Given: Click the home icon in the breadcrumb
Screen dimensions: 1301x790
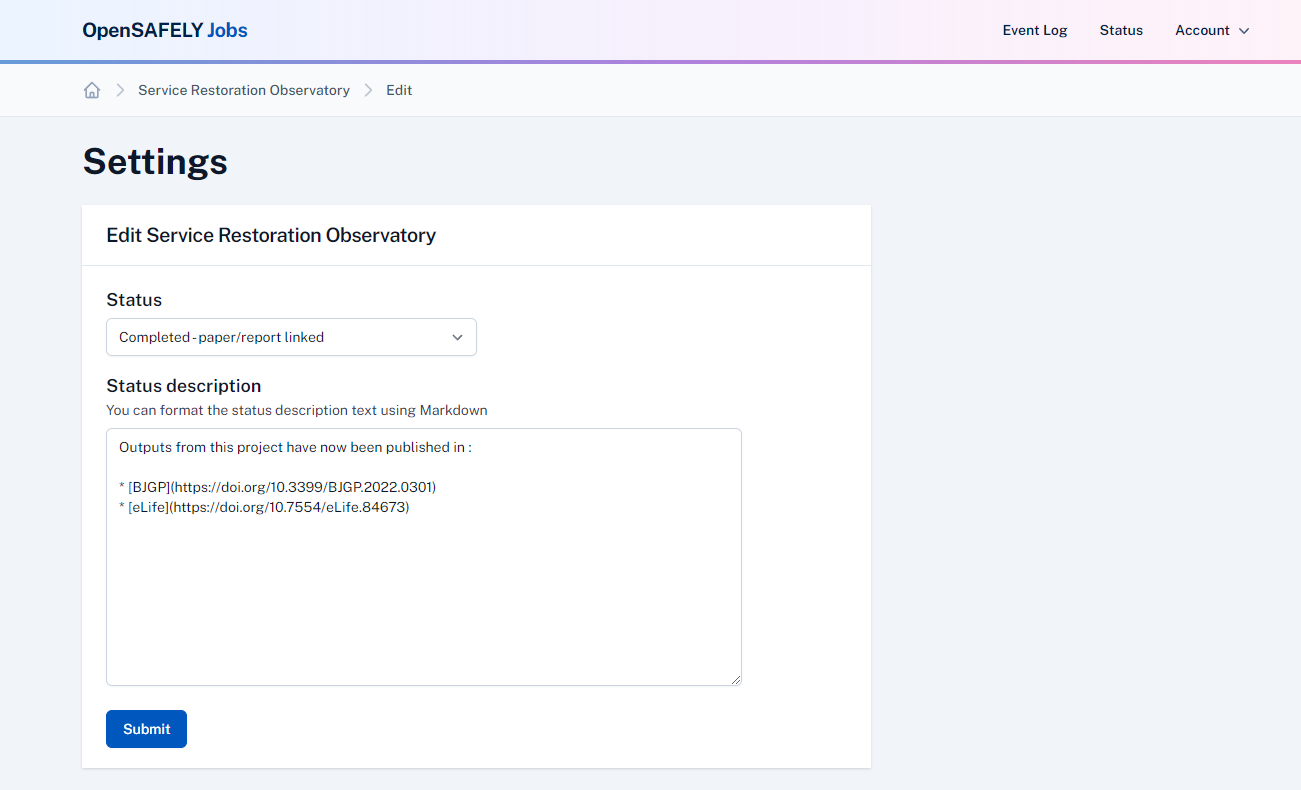Looking at the screenshot, I should pos(92,90).
